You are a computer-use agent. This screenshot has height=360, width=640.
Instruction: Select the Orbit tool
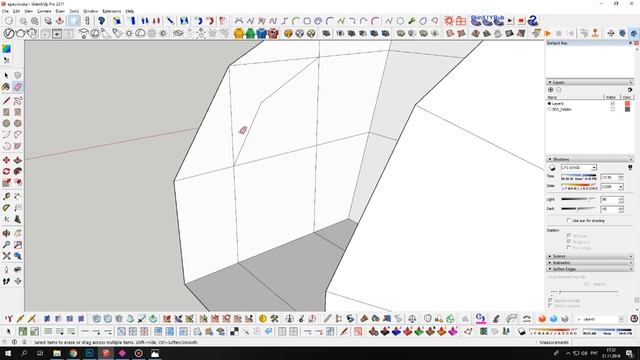[6, 233]
